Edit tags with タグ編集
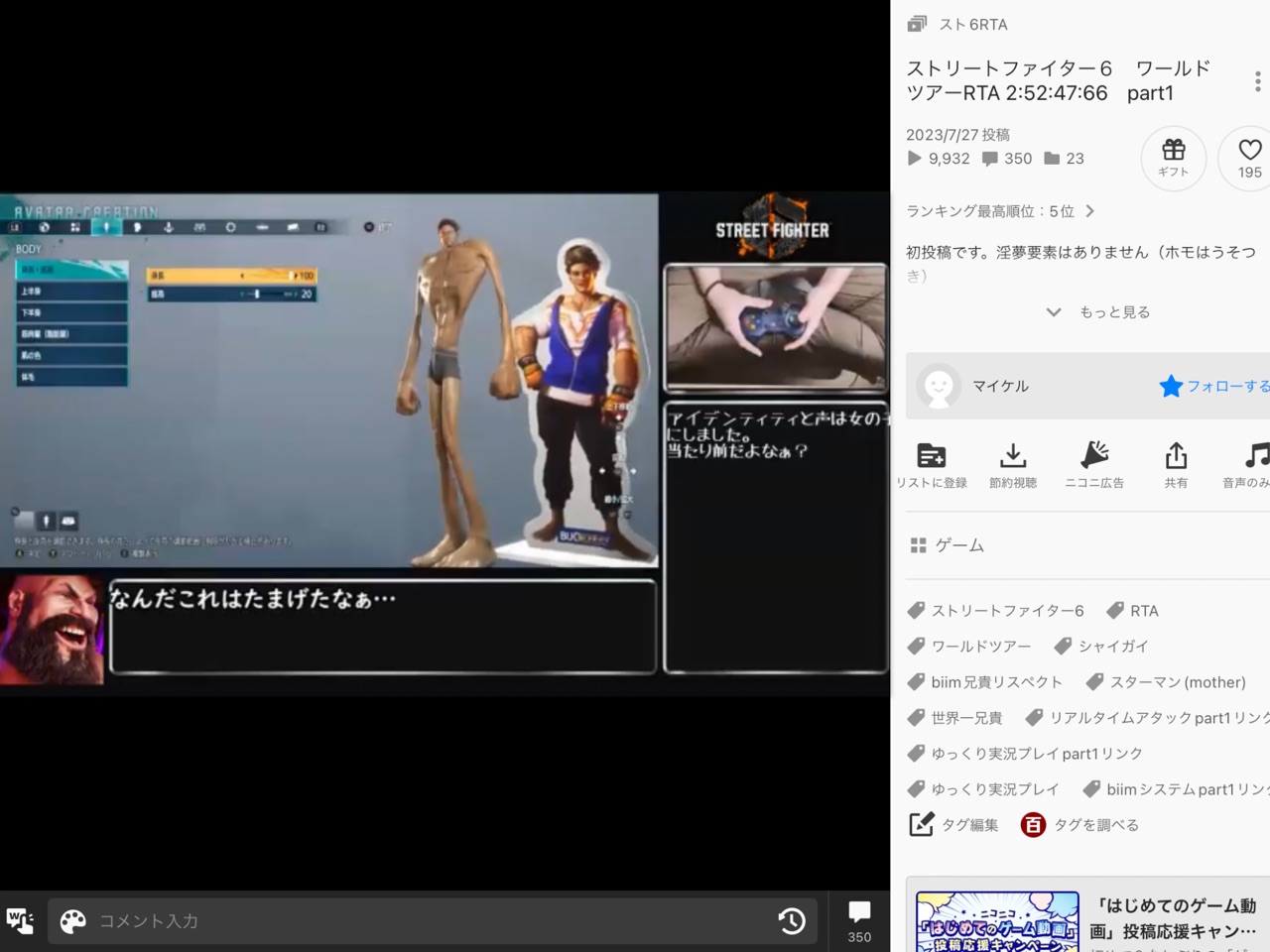1270x952 pixels. pos(953,825)
